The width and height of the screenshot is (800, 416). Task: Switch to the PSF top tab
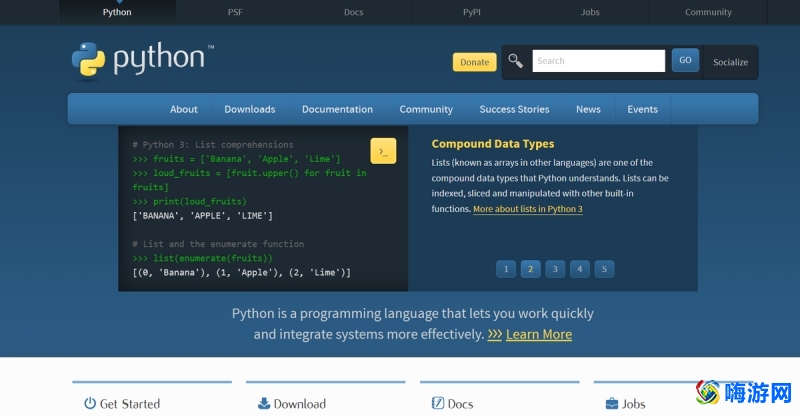[235, 12]
